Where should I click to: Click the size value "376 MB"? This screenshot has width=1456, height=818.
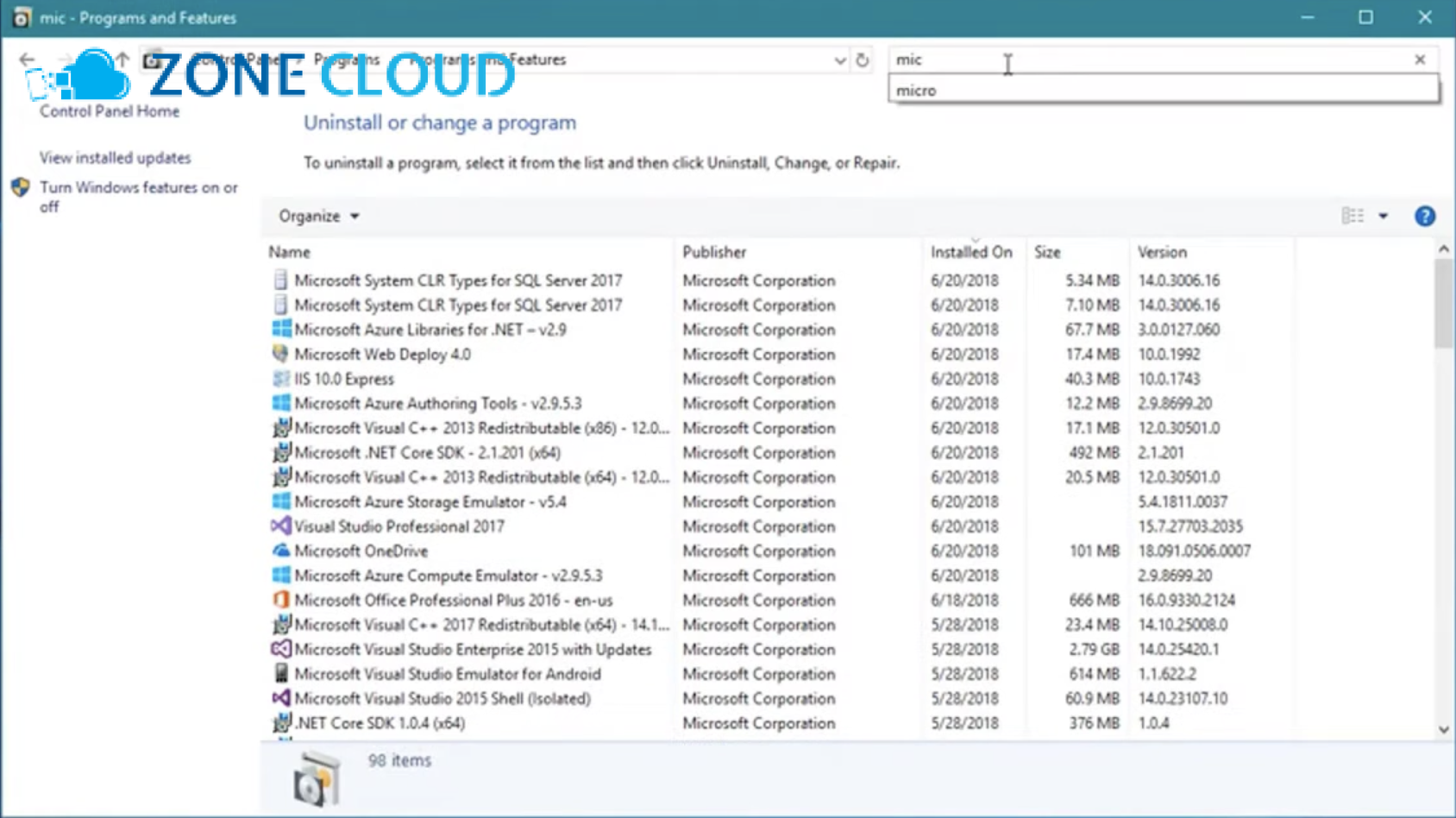click(1095, 723)
